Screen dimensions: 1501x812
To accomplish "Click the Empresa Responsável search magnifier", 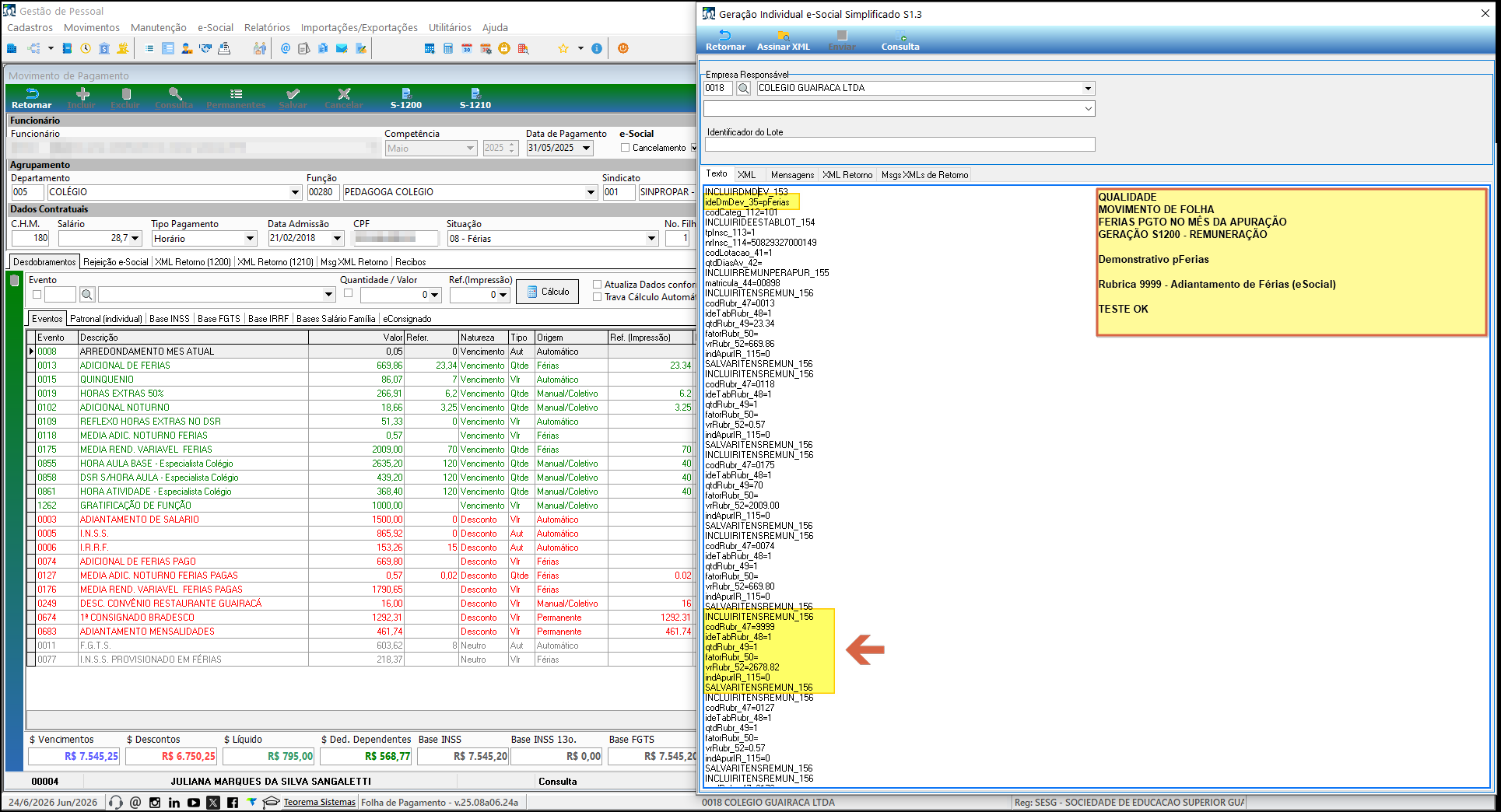I will pos(744,89).
